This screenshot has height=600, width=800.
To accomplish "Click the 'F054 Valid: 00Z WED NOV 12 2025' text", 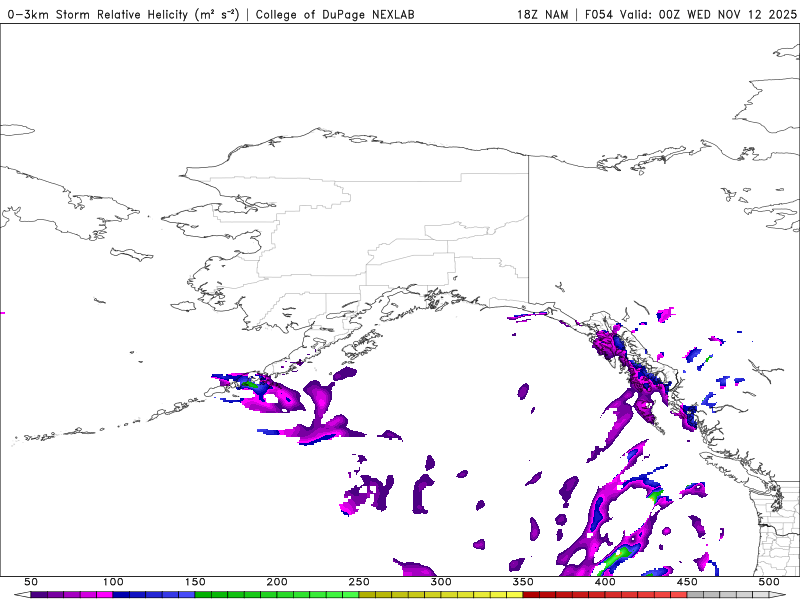I will (691, 14).
